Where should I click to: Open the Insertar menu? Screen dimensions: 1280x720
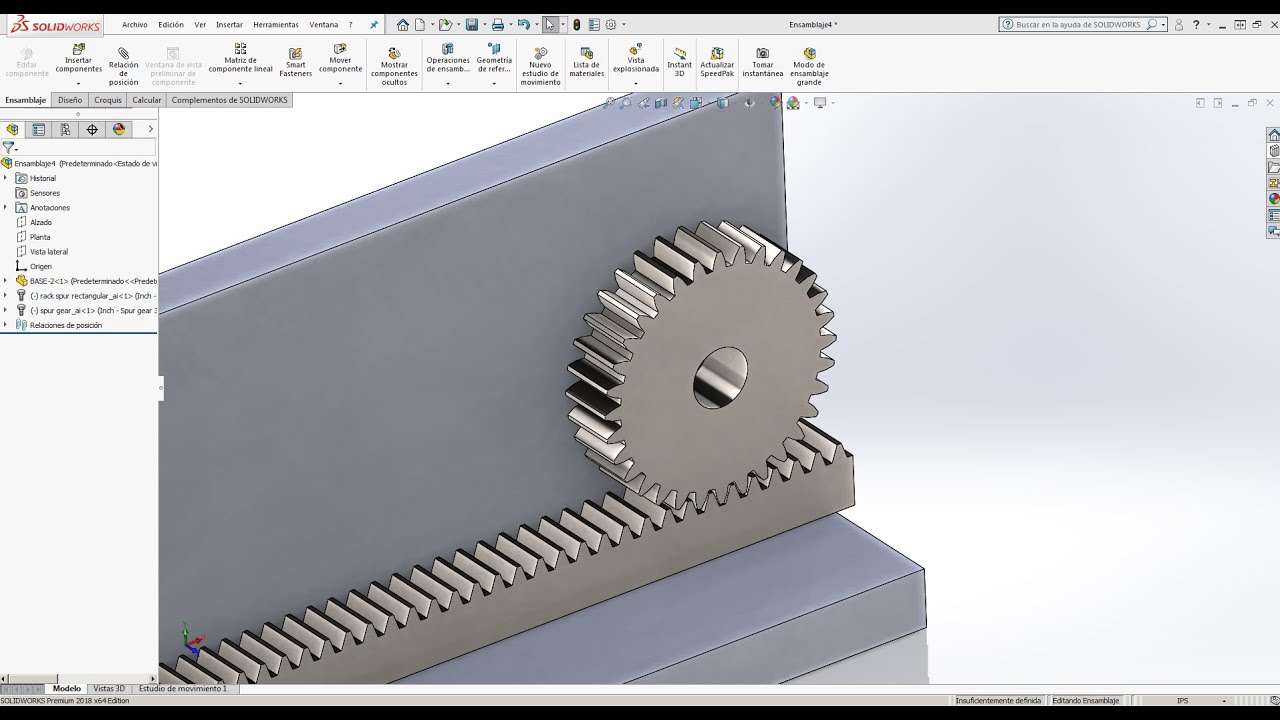(229, 24)
